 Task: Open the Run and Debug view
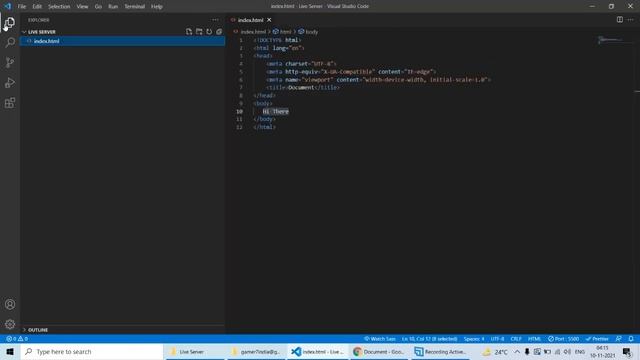point(10,83)
